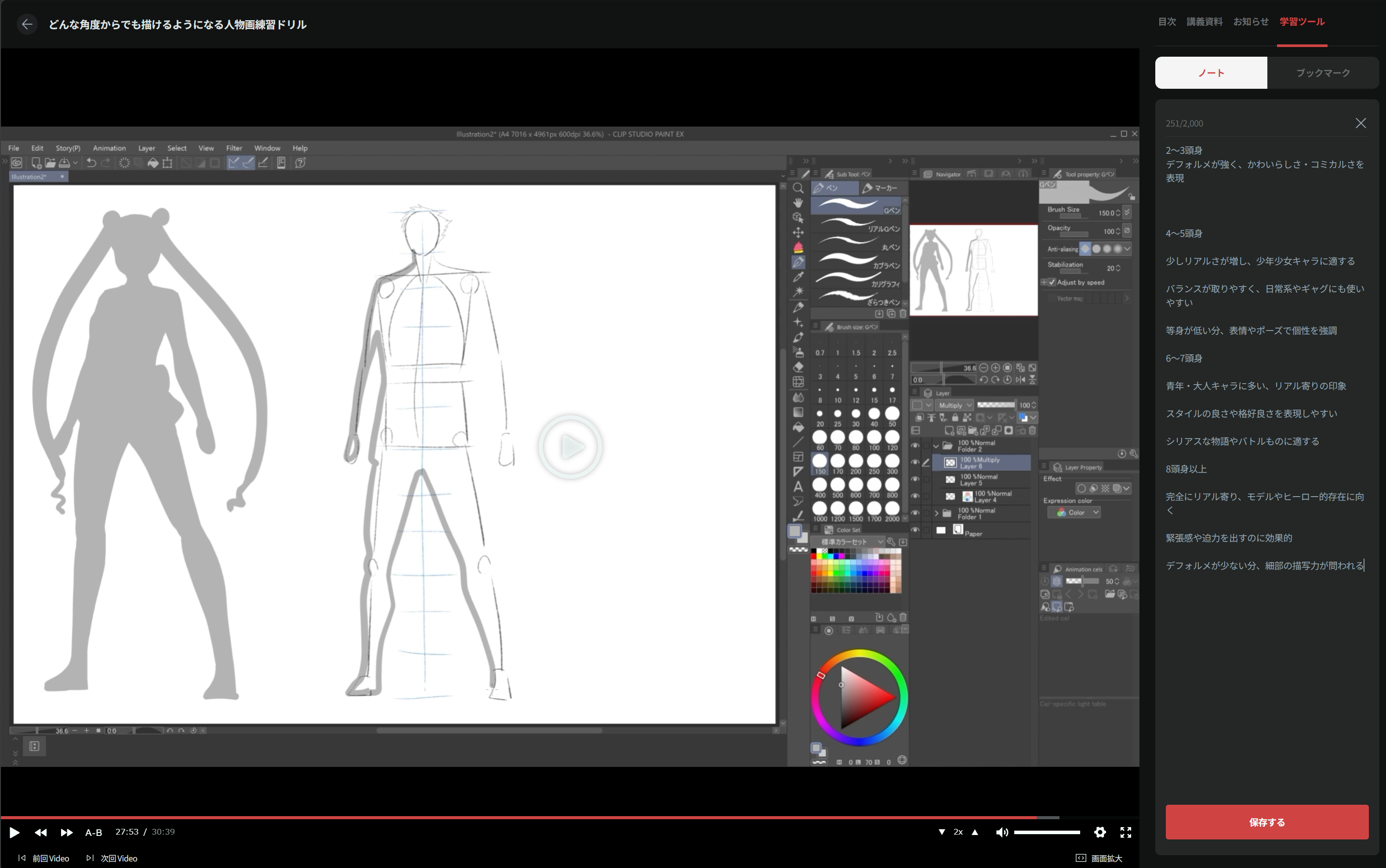This screenshot has height=868, width=1386.
Task: Hide Layer 5 using its eye icon
Action: pyautogui.click(x=915, y=479)
